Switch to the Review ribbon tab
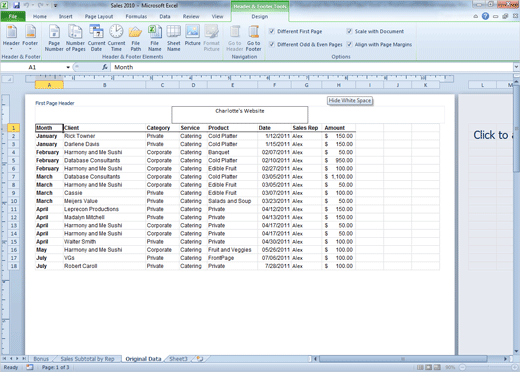This screenshot has width=520, height=372. pyautogui.click(x=191, y=16)
